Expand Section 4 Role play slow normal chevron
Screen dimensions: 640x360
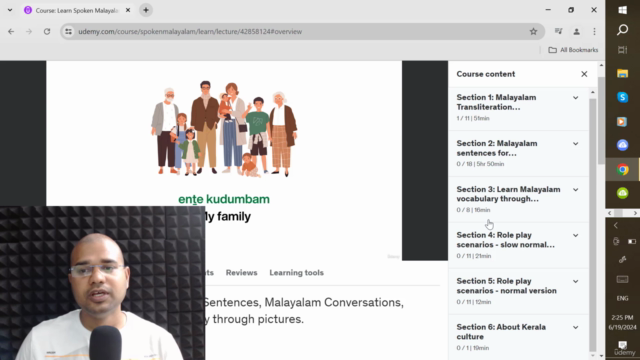576,236
